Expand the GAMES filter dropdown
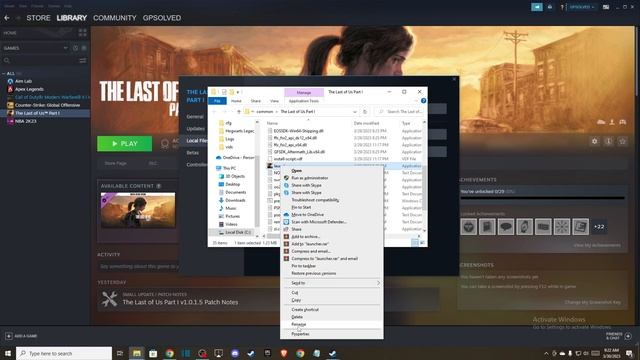This screenshot has width=640, height=360. [65, 48]
